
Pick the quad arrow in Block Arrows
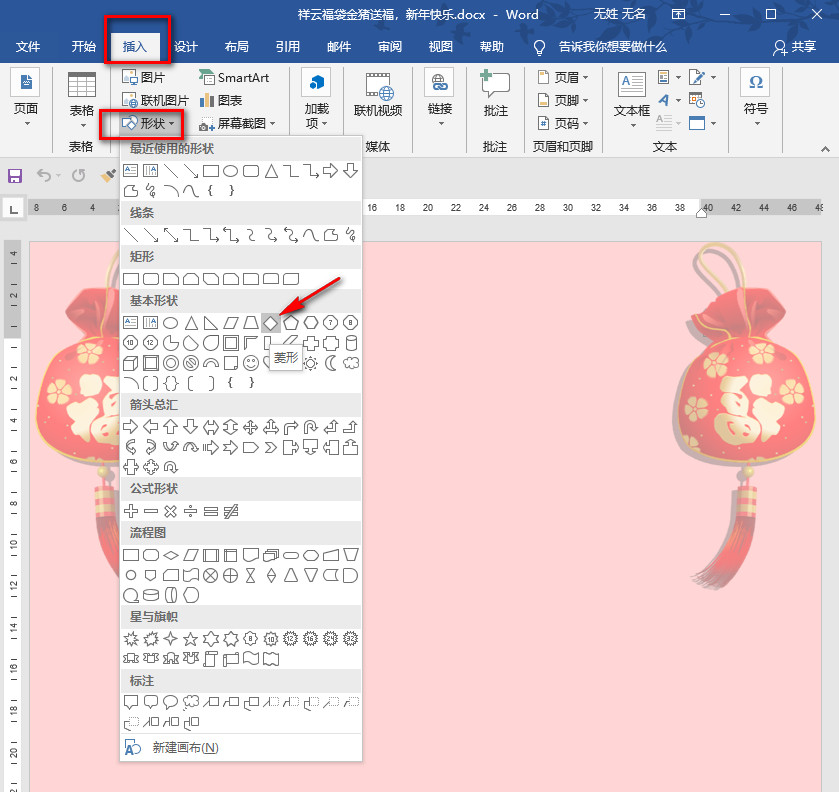250,427
